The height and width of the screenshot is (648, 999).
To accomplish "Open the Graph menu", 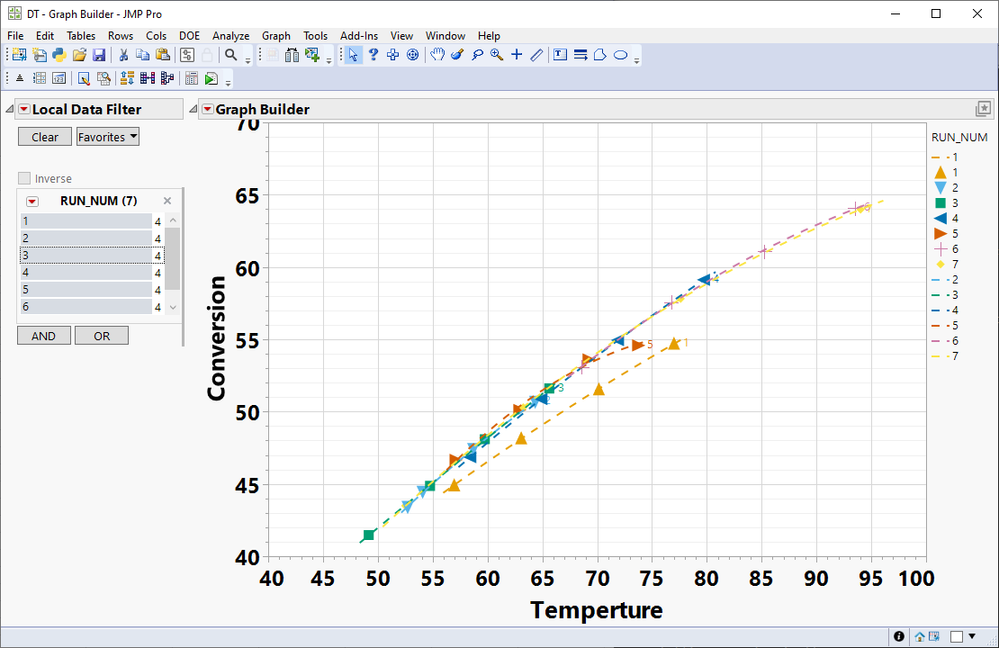I will tap(276, 36).
